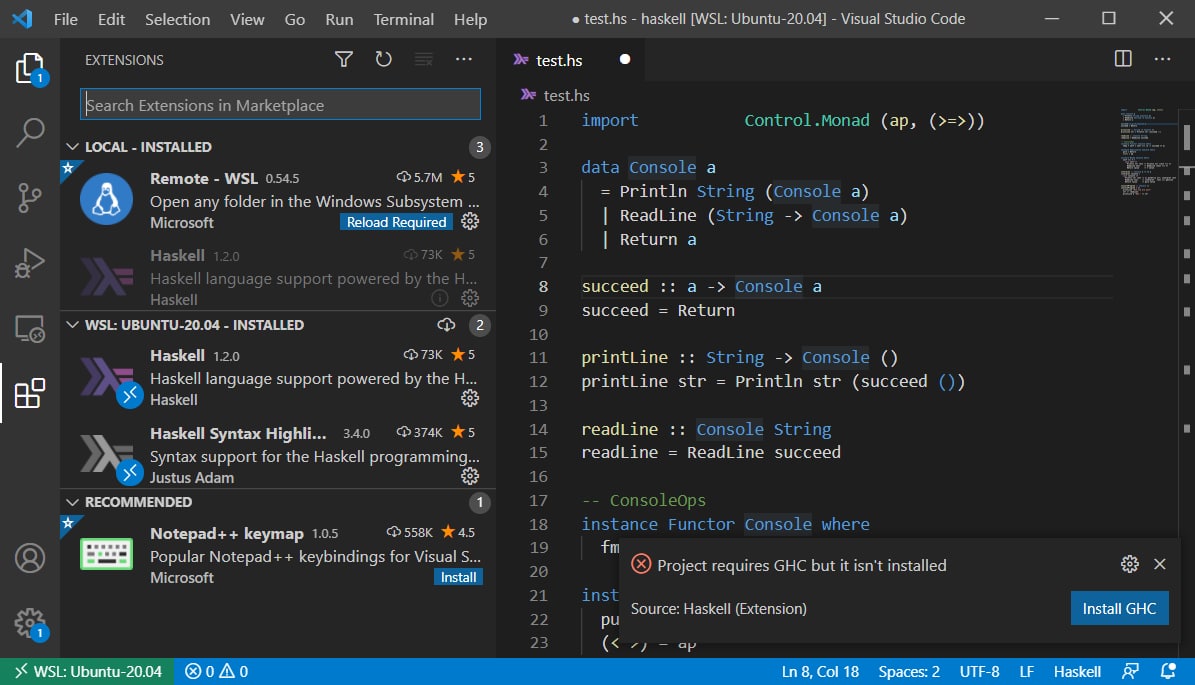Refresh the extensions list

click(x=383, y=59)
